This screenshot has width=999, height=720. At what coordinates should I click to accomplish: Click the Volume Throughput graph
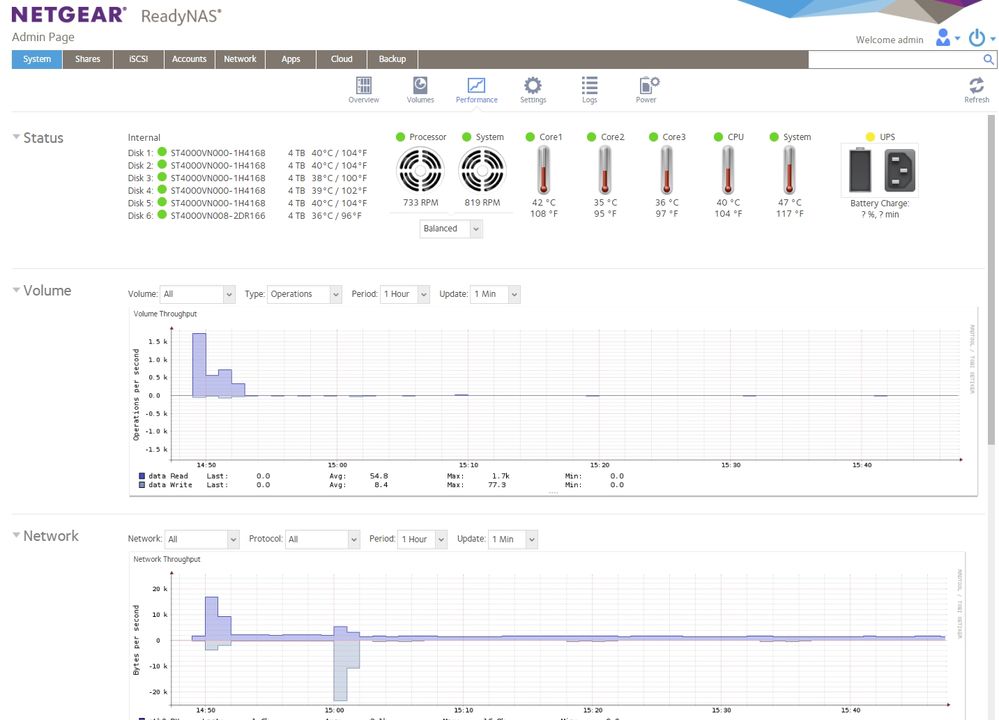(x=553, y=401)
